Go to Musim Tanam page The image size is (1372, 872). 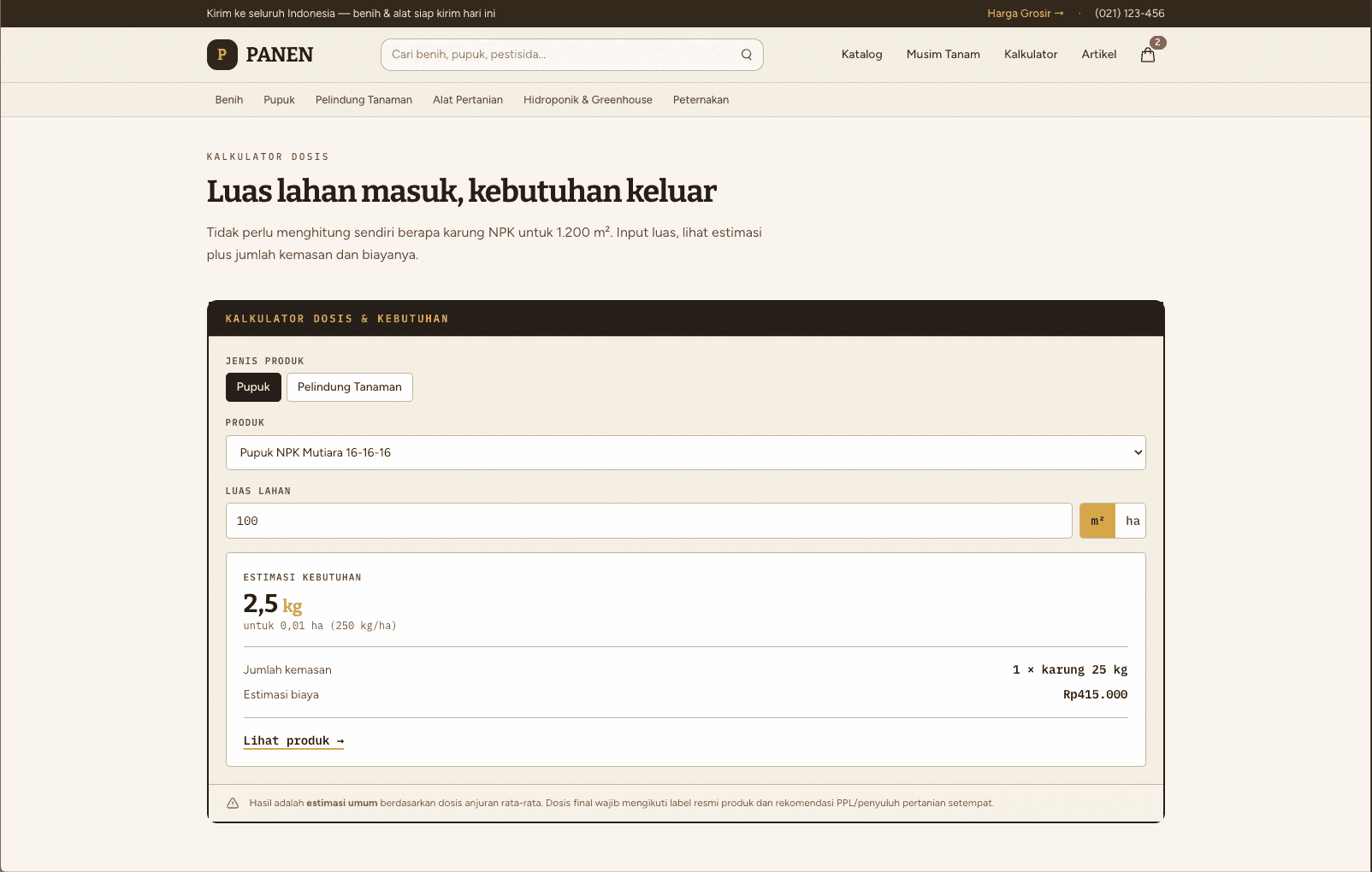click(943, 55)
